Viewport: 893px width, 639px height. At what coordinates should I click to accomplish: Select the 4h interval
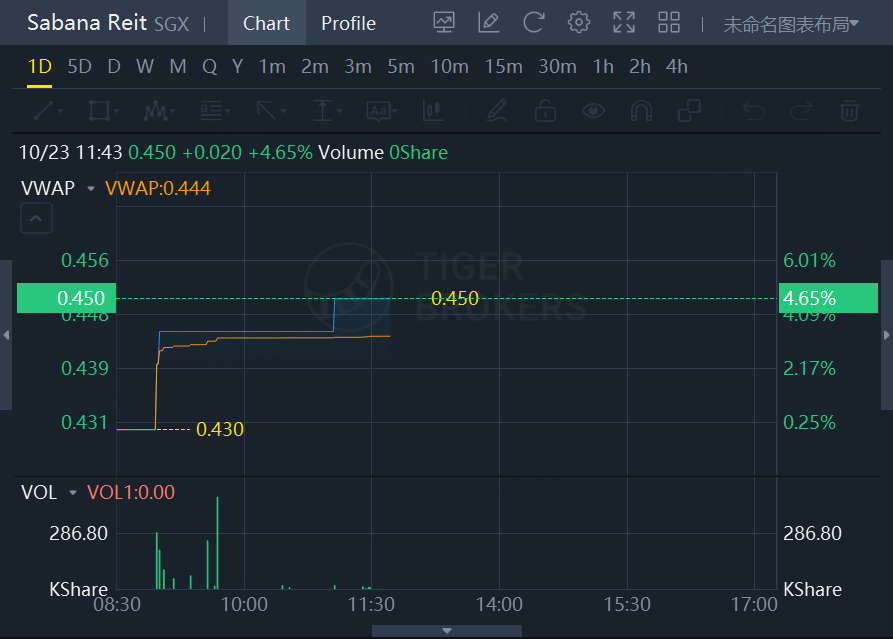pyautogui.click(x=677, y=67)
